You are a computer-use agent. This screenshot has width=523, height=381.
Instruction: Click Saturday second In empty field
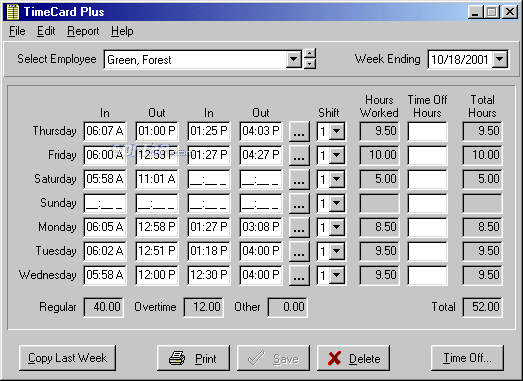(x=209, y=179)
